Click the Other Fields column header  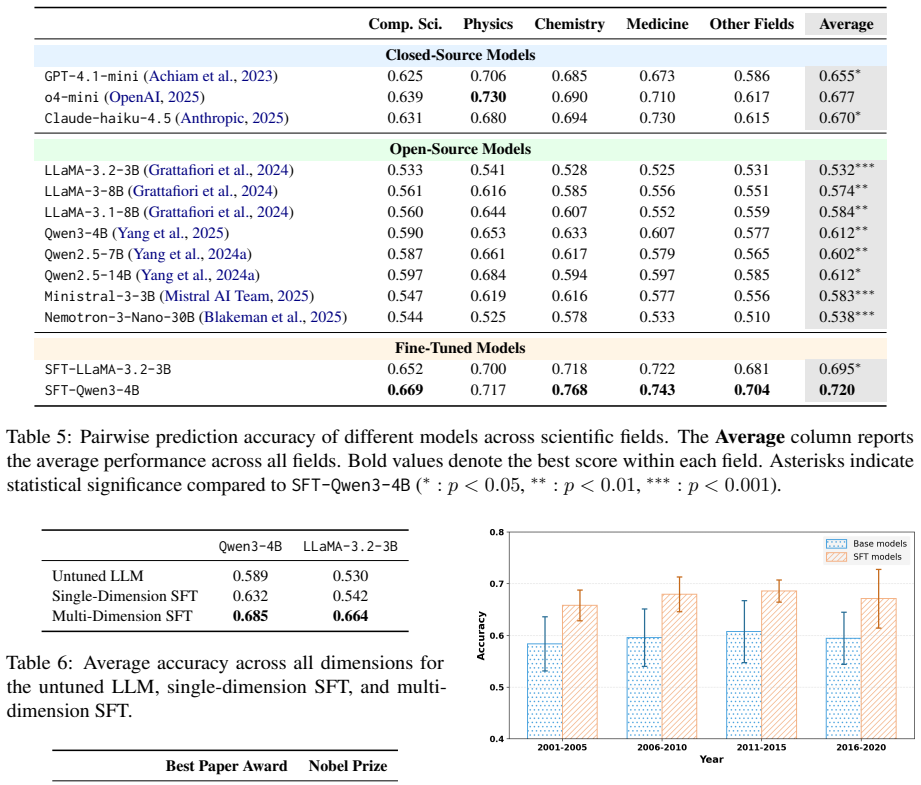coord(752,24)
